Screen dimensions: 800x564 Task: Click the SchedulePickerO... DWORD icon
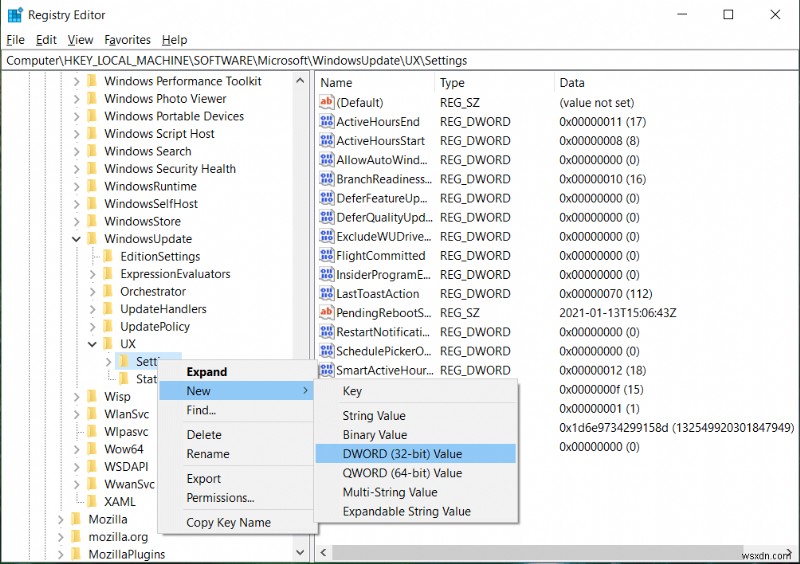pyautogui.click(x=327, y=351)
